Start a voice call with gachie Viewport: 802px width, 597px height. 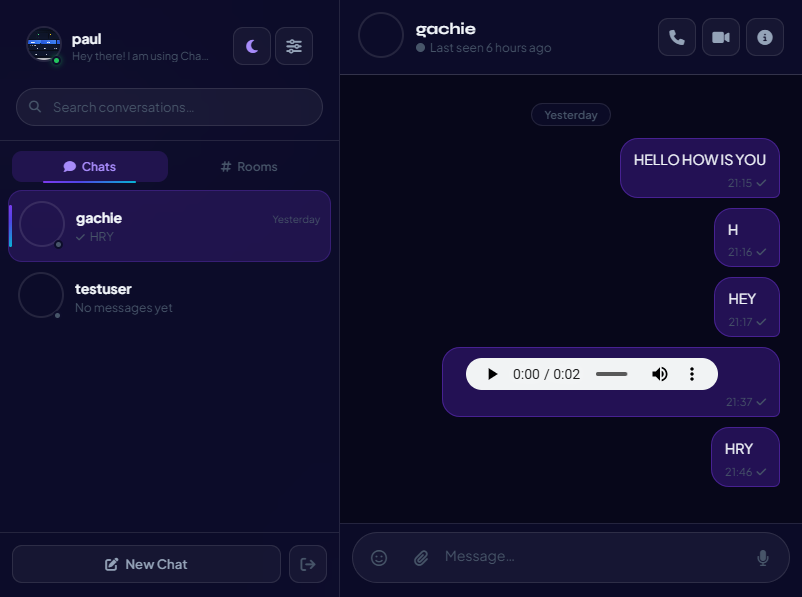[676, 37]
